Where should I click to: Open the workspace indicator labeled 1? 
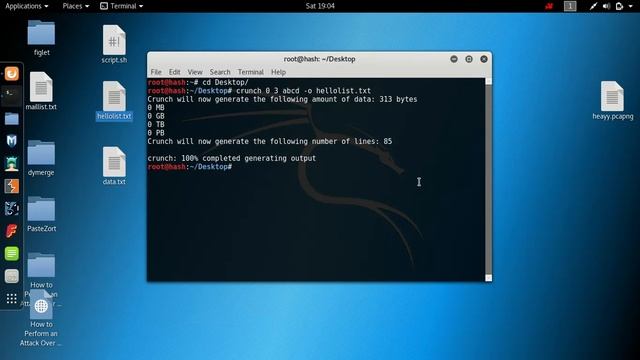pos(570,6)
